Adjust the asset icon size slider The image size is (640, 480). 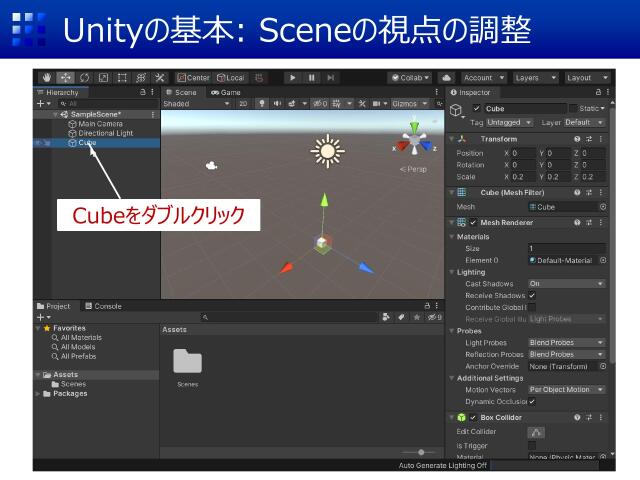click(x=420, y=453)
